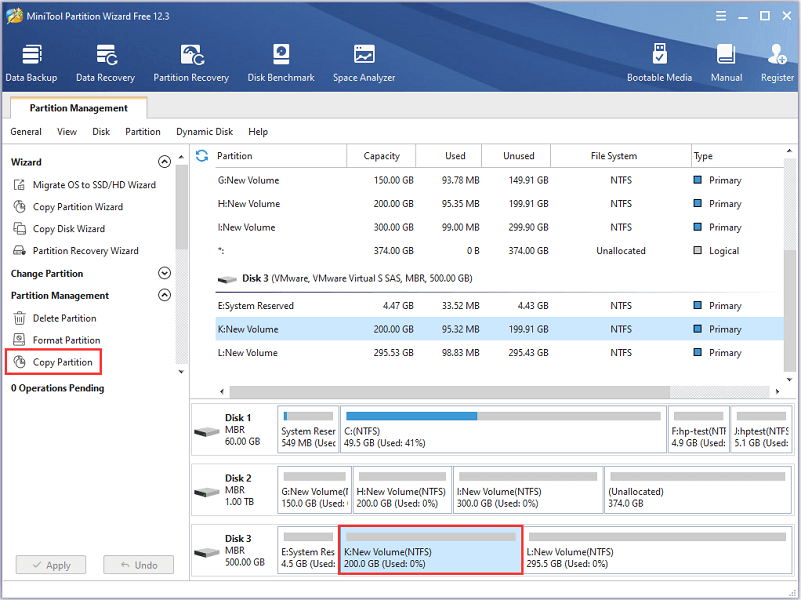Viewport: 801px width, 600px height.
Task: Select C:(NTFS) partition block on Disk 1
Action: [503, 429]
